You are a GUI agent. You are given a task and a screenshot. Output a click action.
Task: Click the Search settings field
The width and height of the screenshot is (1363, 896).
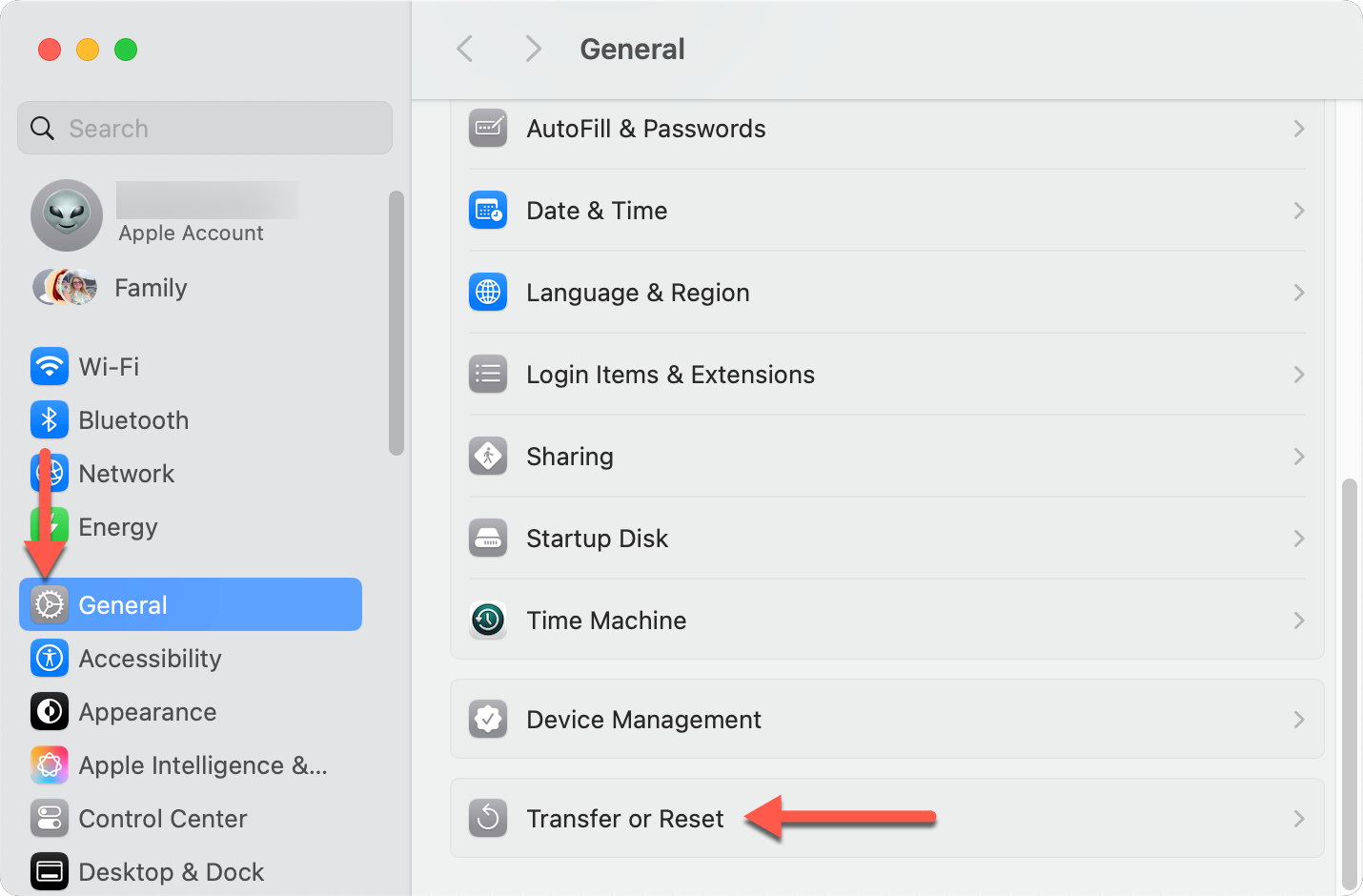(205, 128)
